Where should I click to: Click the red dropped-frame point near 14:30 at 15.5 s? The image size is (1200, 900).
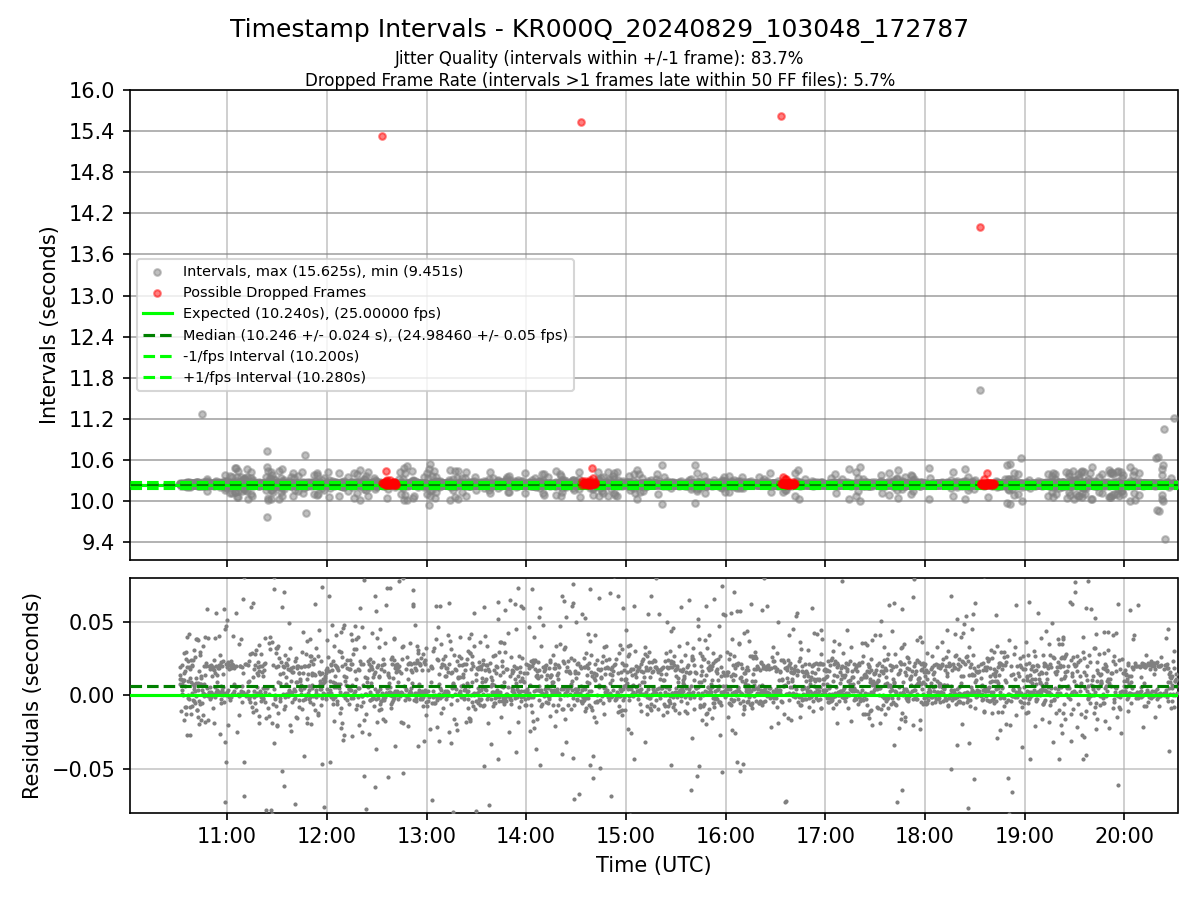(x=581, y=122)
